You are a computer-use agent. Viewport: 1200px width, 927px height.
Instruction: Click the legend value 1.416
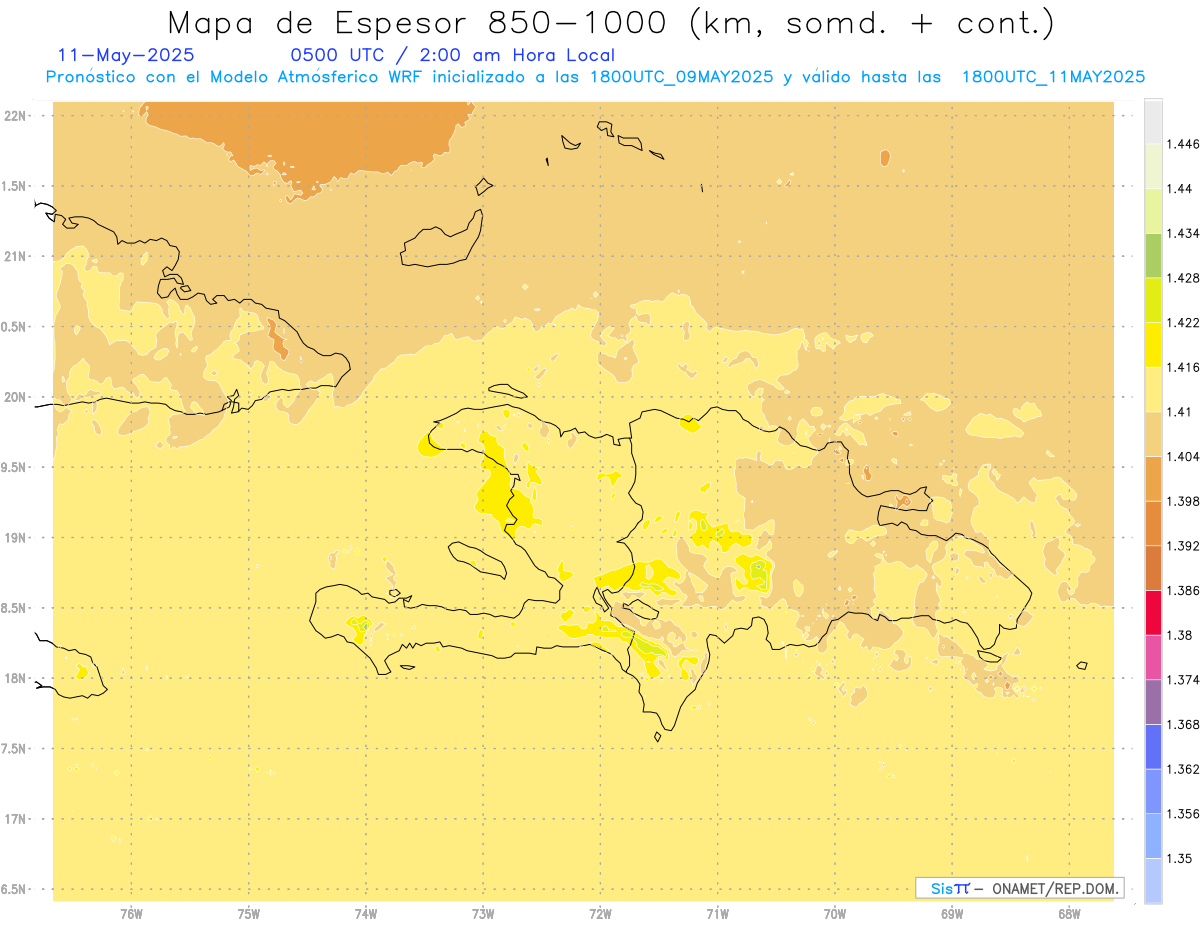click(1184, 367)
